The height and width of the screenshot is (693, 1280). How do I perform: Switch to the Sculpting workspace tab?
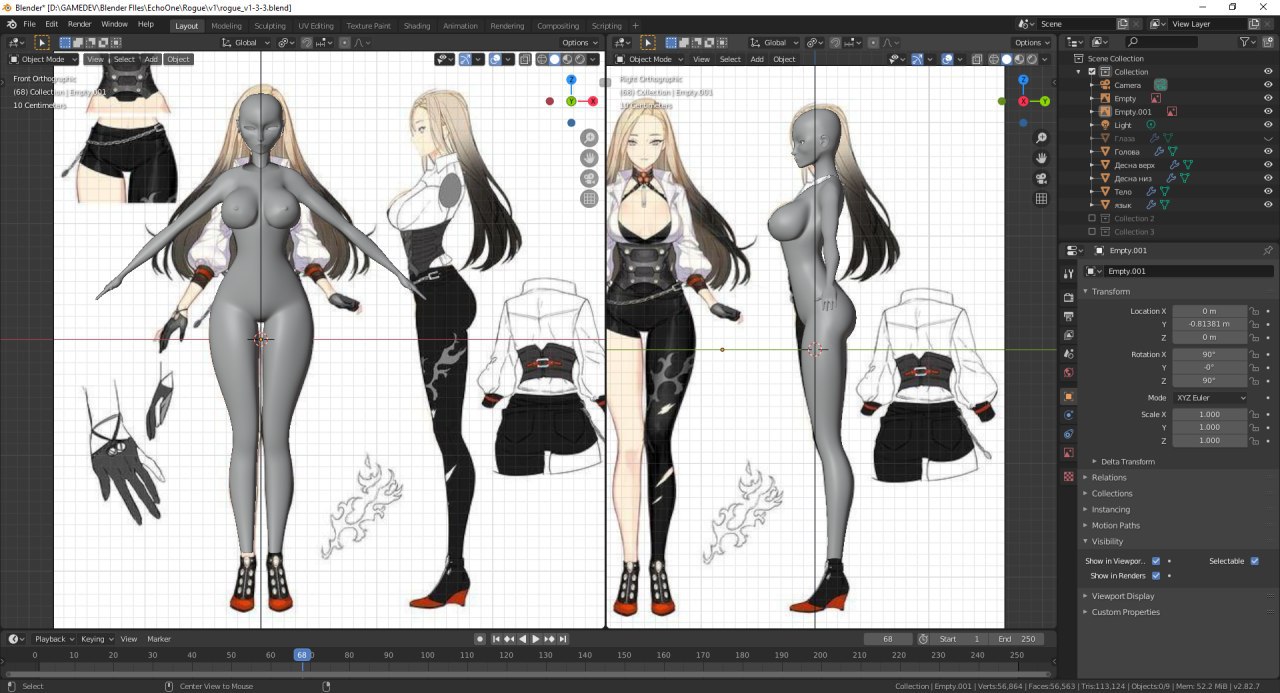click(x=270, y=25)
